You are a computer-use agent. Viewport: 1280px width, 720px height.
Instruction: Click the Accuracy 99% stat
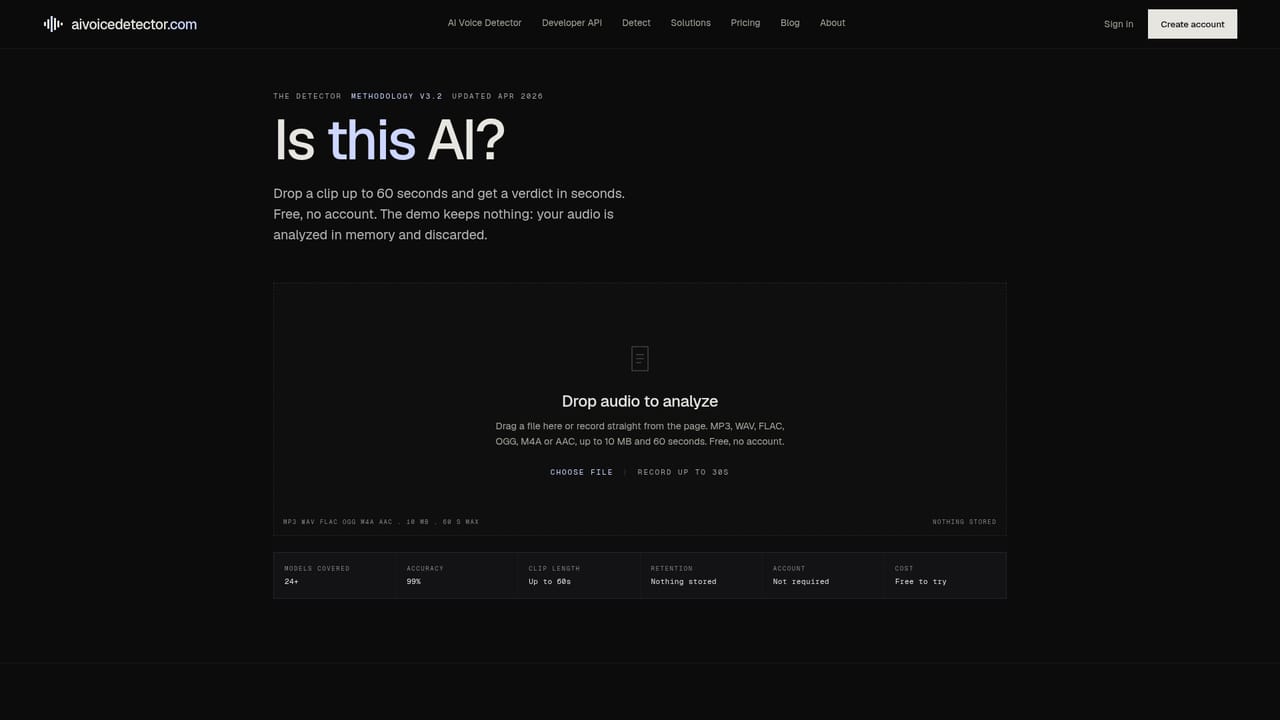point(457,575)
